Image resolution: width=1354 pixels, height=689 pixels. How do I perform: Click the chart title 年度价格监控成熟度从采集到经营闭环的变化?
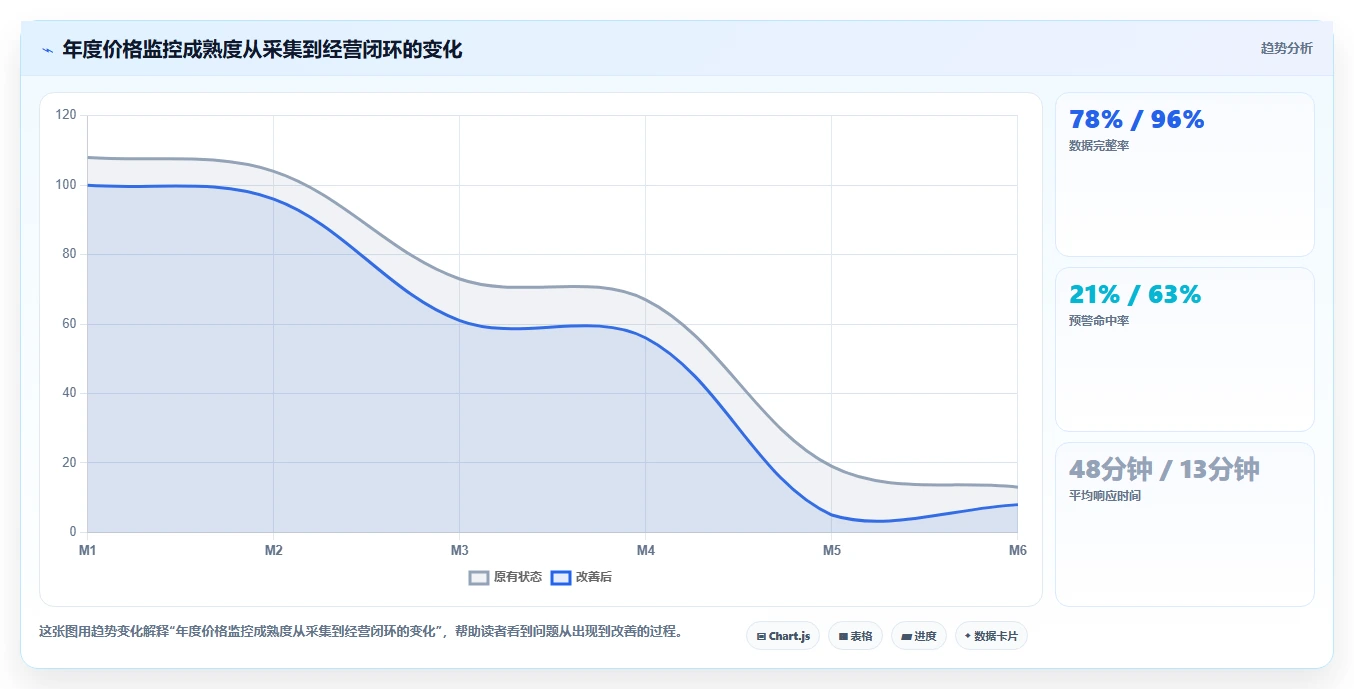262,50
